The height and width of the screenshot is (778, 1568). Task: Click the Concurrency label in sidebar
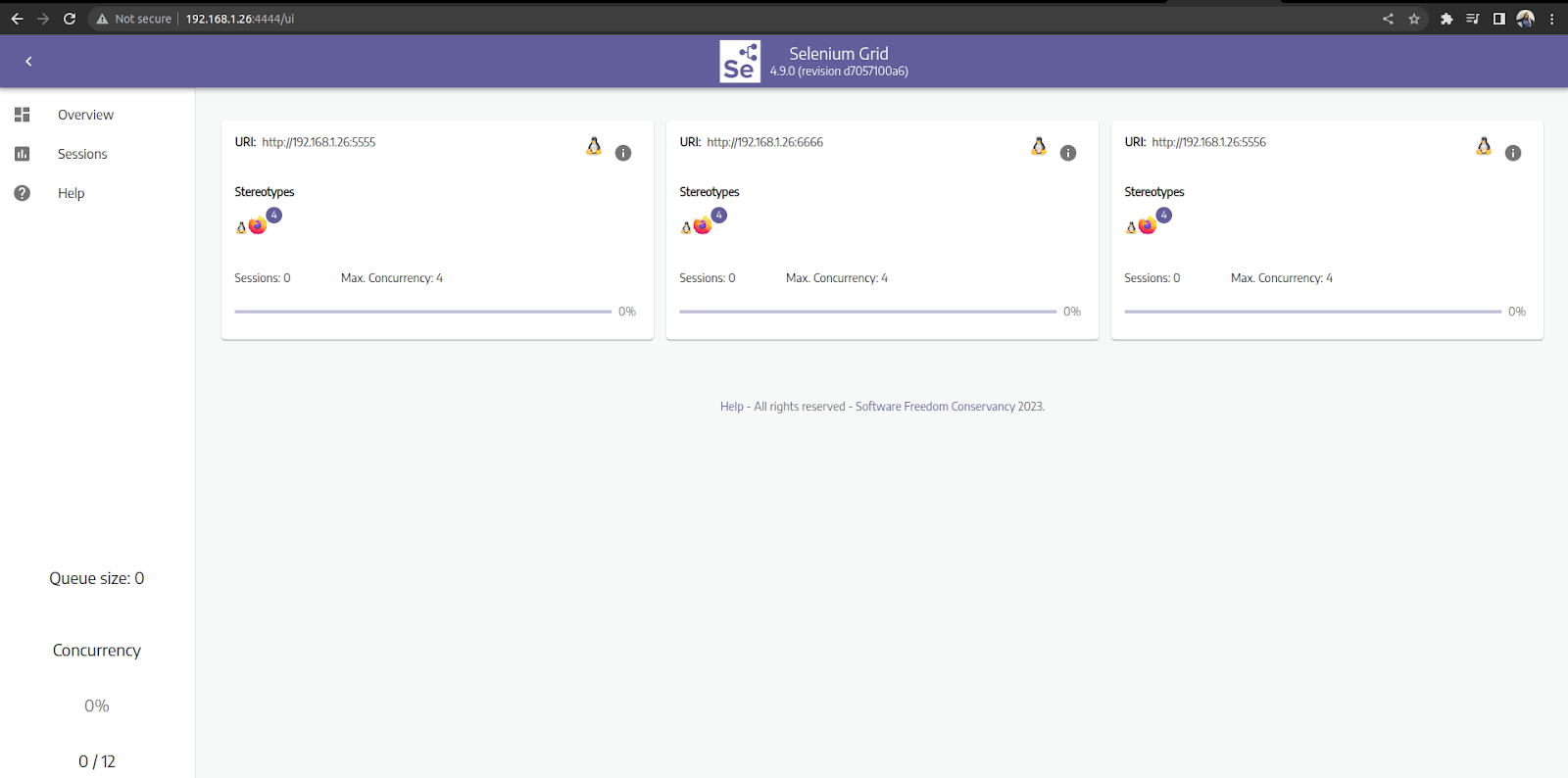tap(97, 651)
